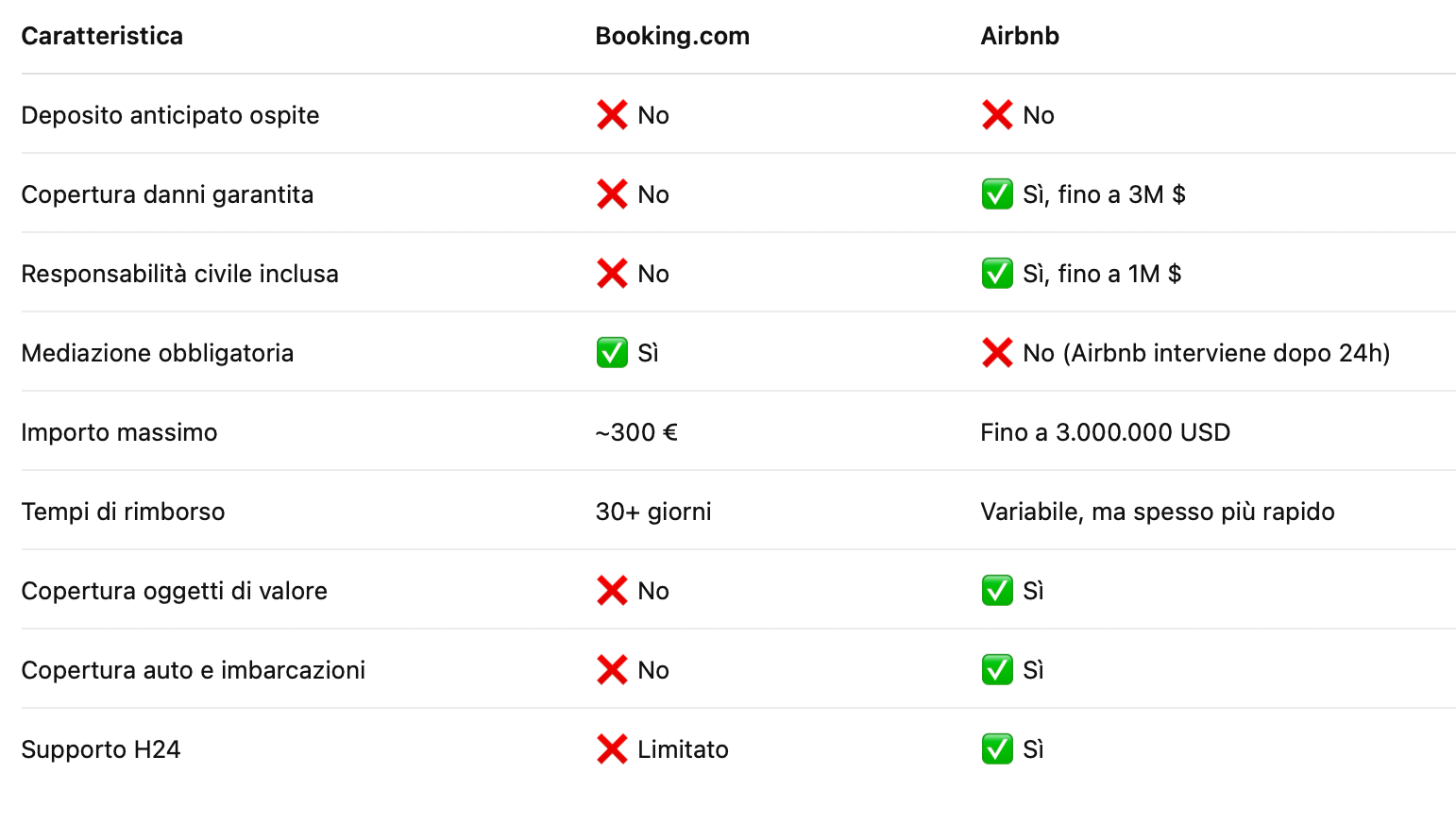This screenshot has height=840, width=1456.
Task: Click red X in Copertura danni garantita Booking.com cell
Action: (x=612, y=194)
